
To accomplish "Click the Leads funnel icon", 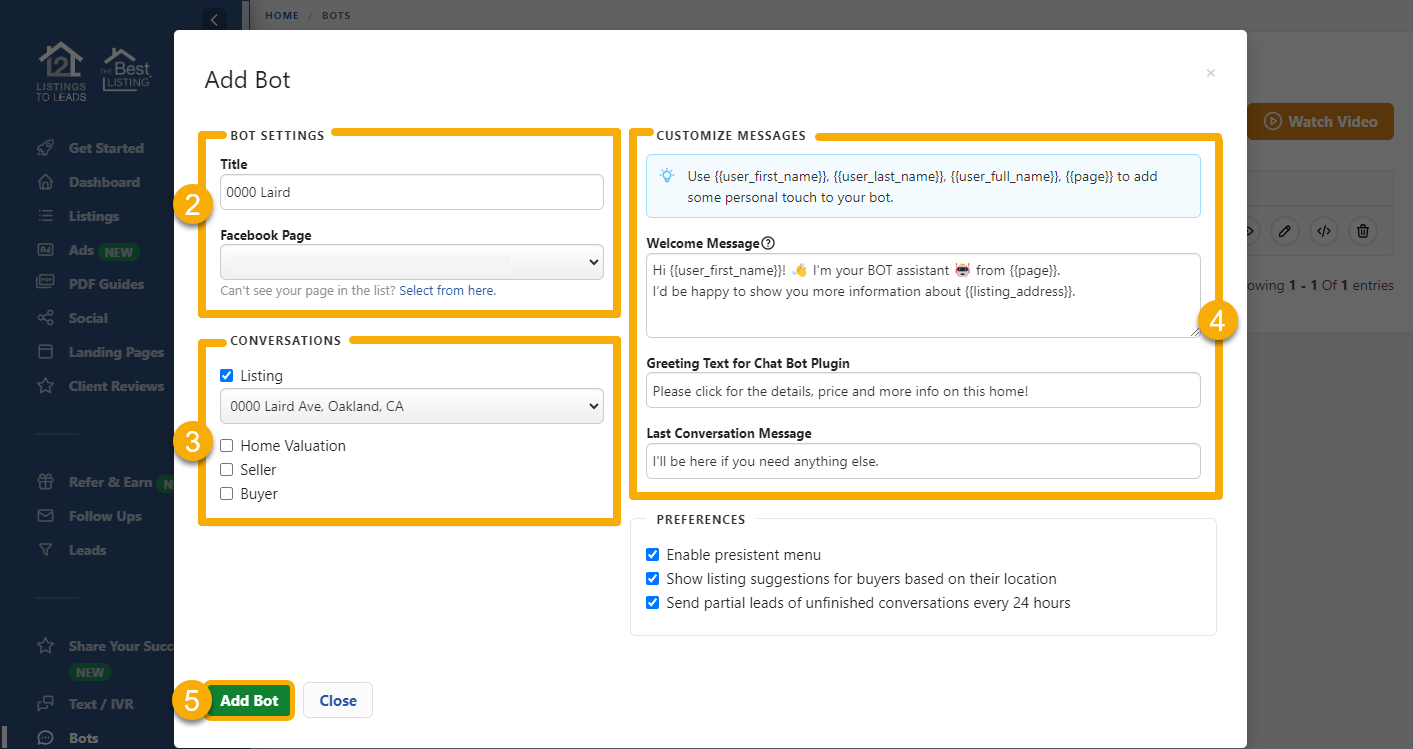I will [x=45, y=550].
